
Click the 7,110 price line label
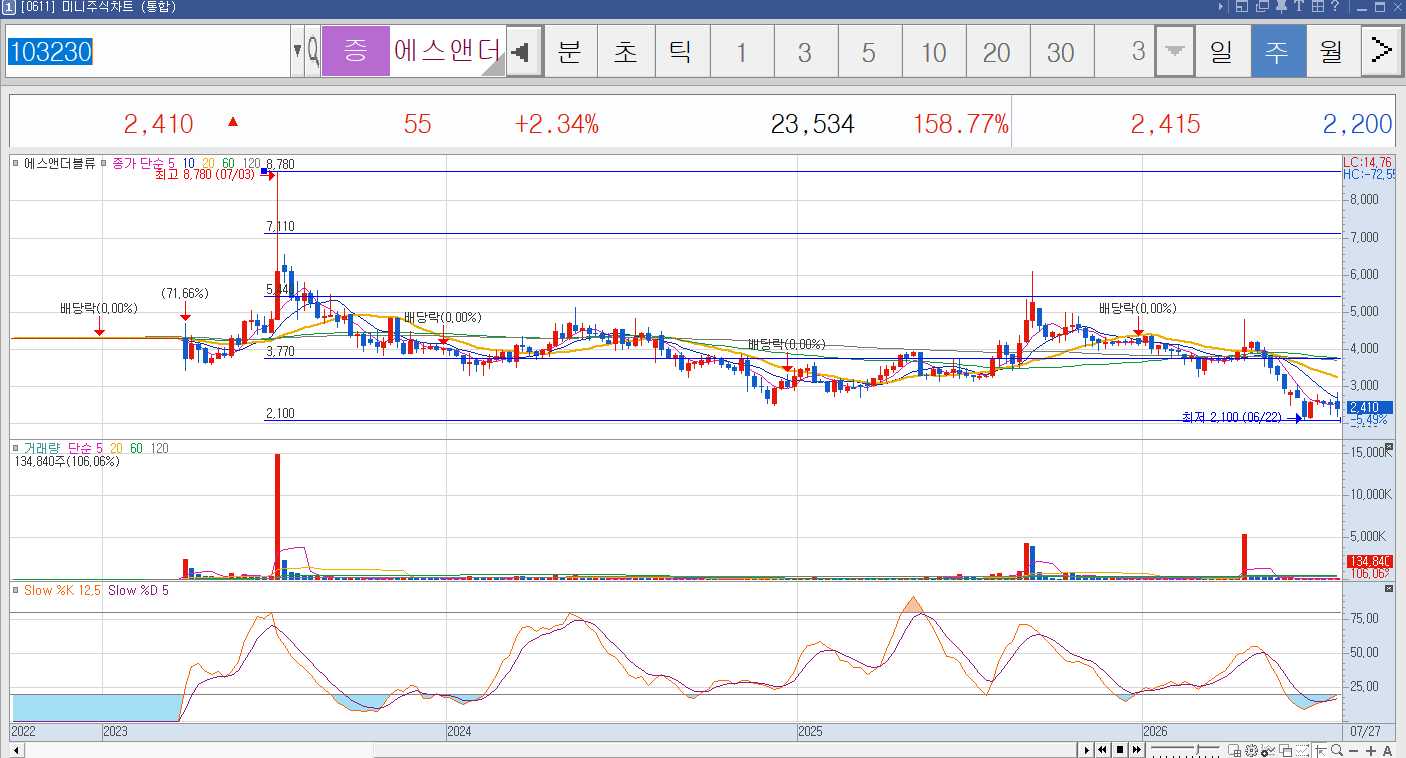click(x=280, y=227)
